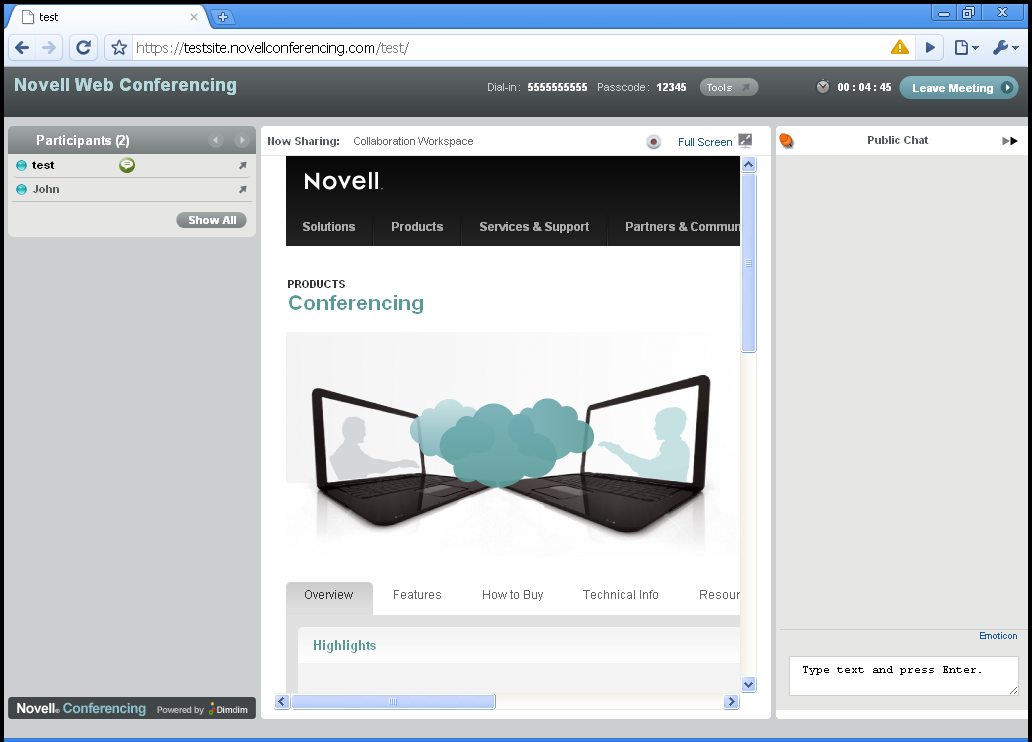The image size is (1032, 742).
Task: Switch to Technical Info tab
Action: [x=621, y=595]
